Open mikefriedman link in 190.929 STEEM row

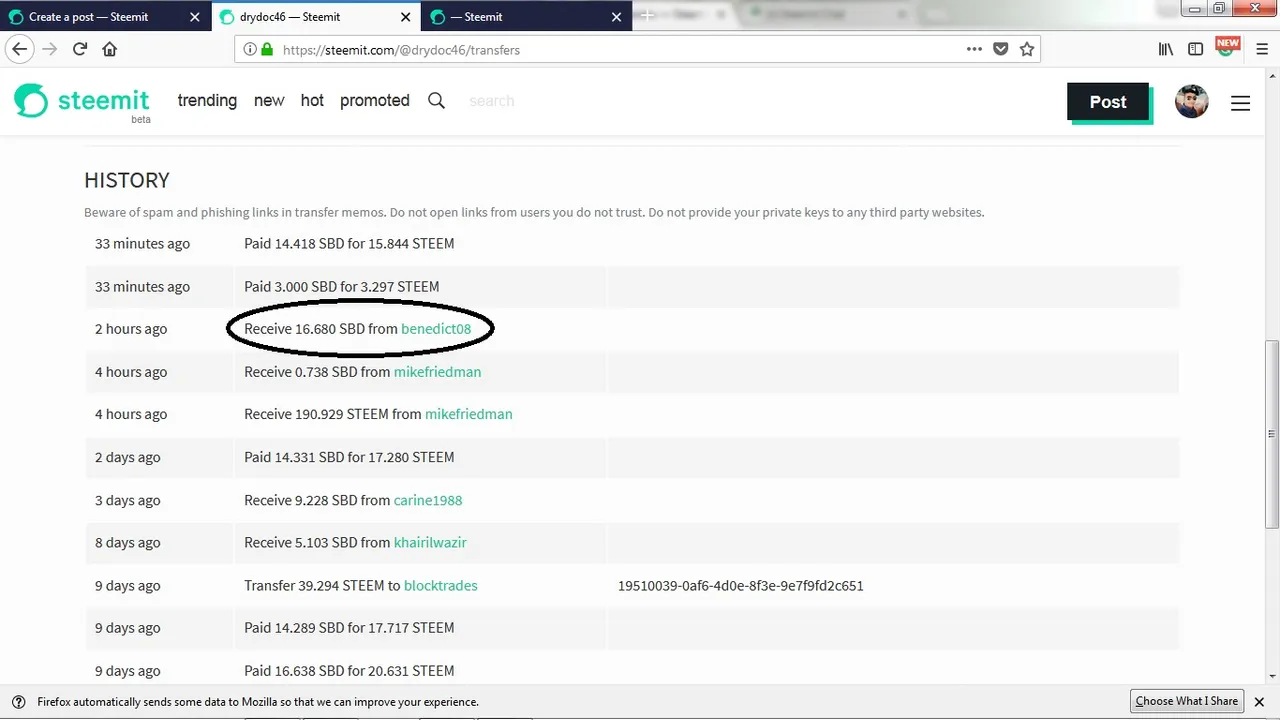click(x=469, y=414)
